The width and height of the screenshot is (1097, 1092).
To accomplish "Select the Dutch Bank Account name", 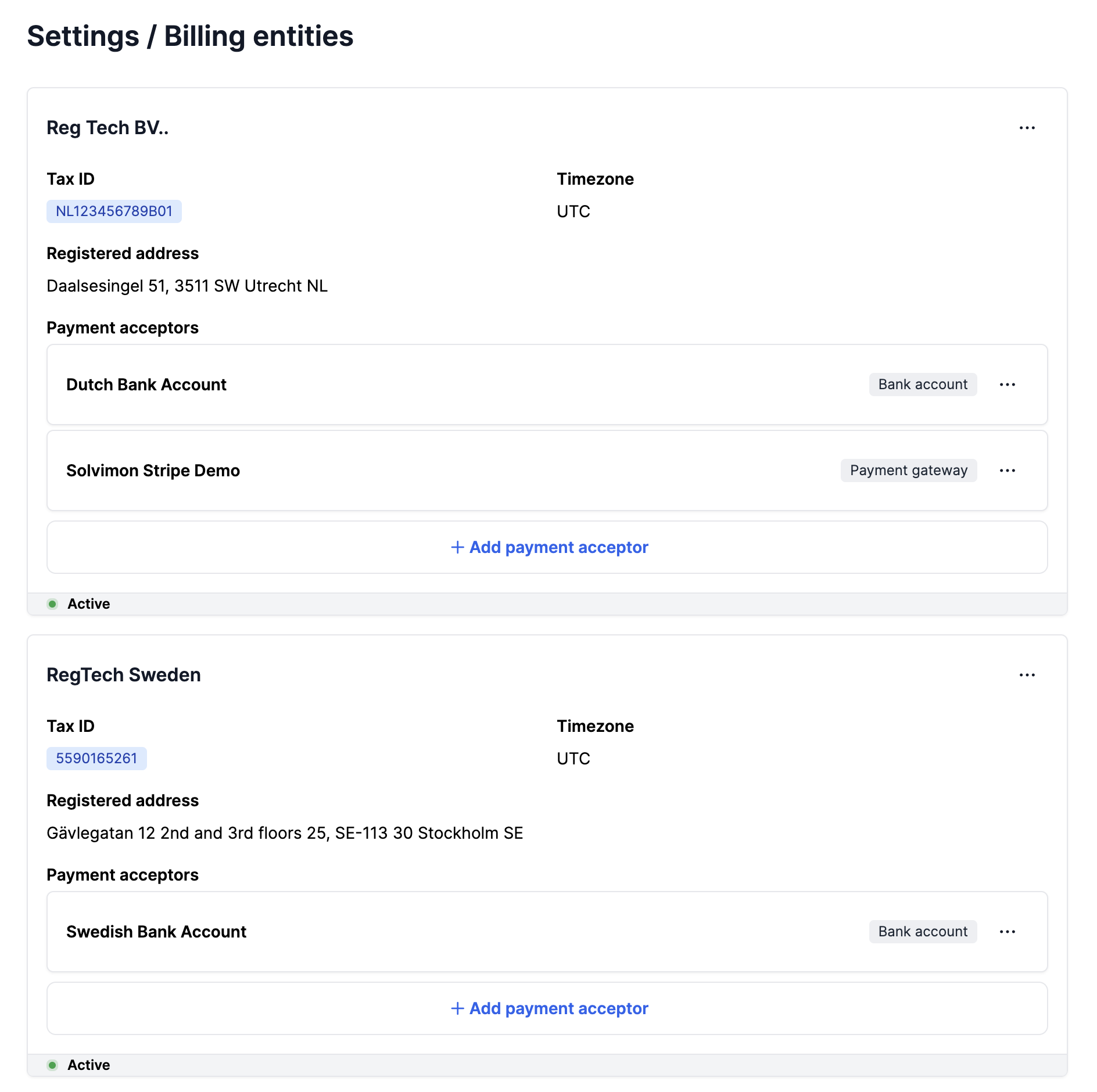I will click(x=146, y=385).
